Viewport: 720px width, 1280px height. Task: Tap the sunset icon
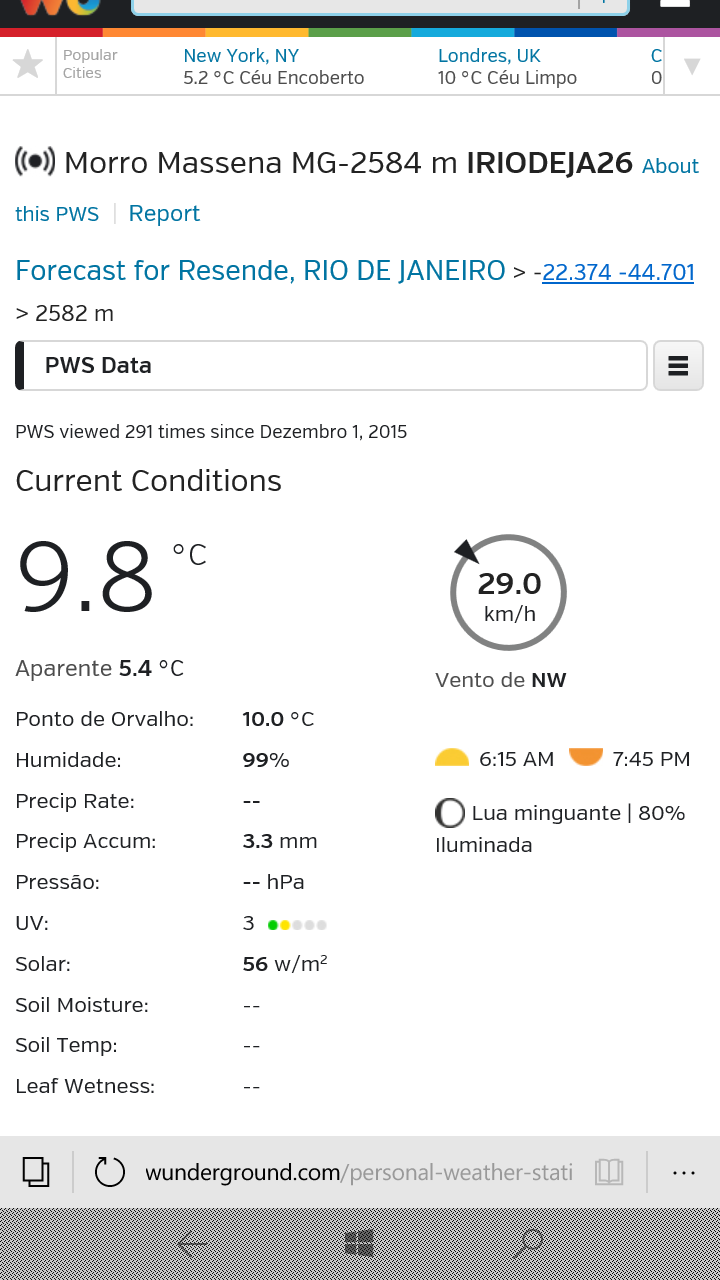586,757
